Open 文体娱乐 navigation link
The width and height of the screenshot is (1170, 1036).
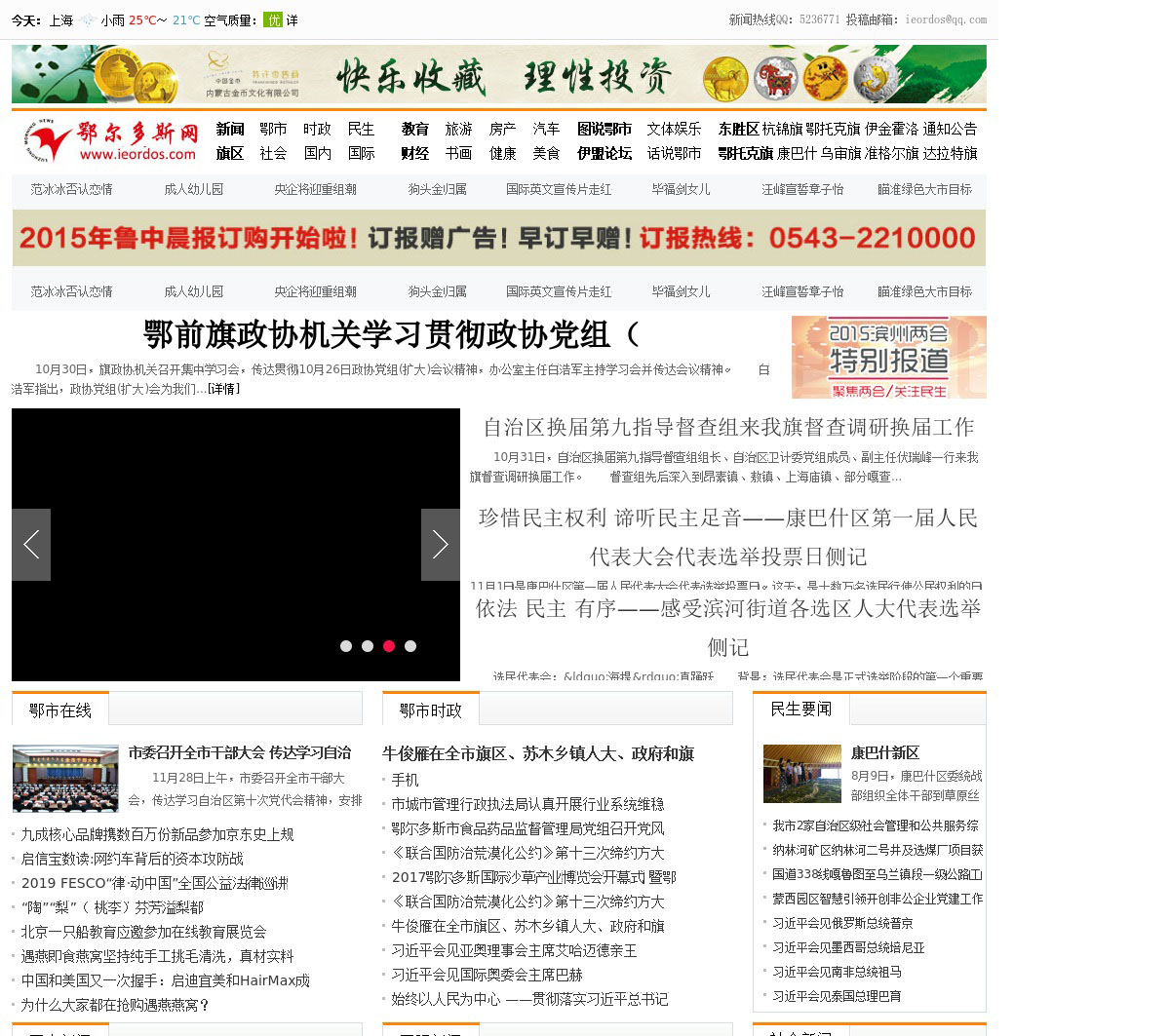[x=675, y=129]
